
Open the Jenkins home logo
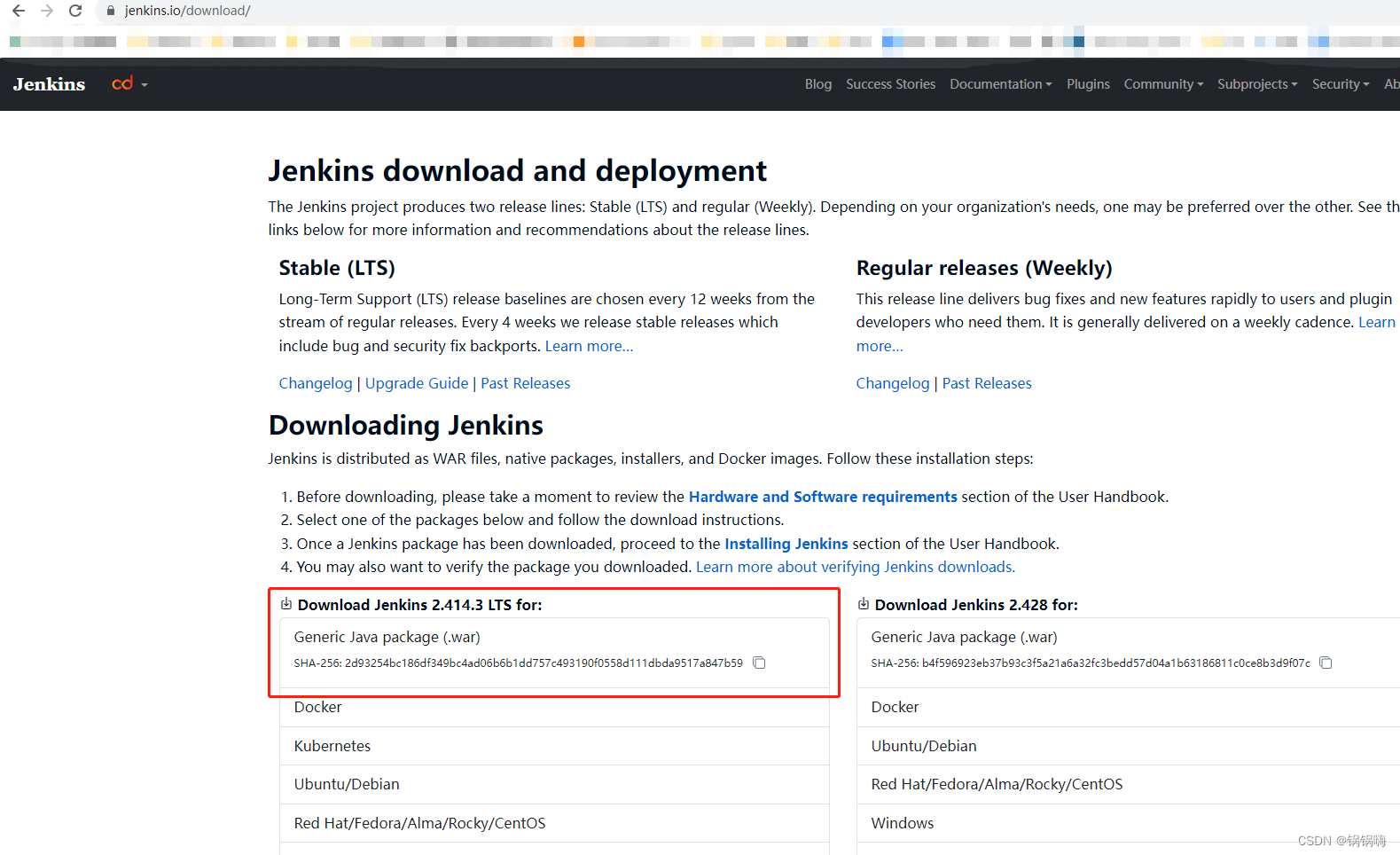(50, 84)
